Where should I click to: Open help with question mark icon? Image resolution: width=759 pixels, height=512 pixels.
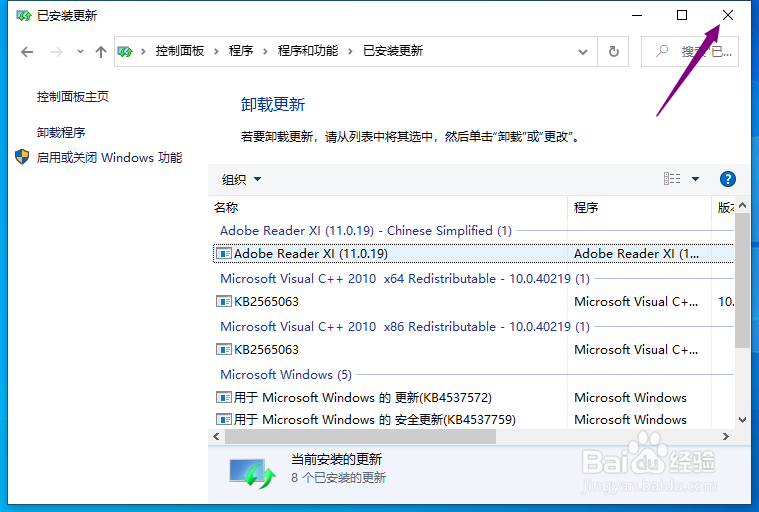pyautogui.click(x=728, y=179)
